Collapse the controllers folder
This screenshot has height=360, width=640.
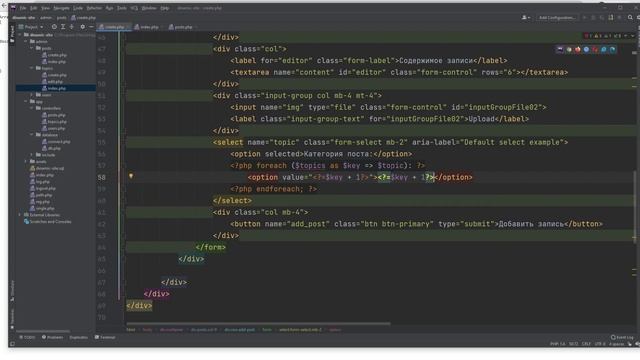tap(32, 108)
